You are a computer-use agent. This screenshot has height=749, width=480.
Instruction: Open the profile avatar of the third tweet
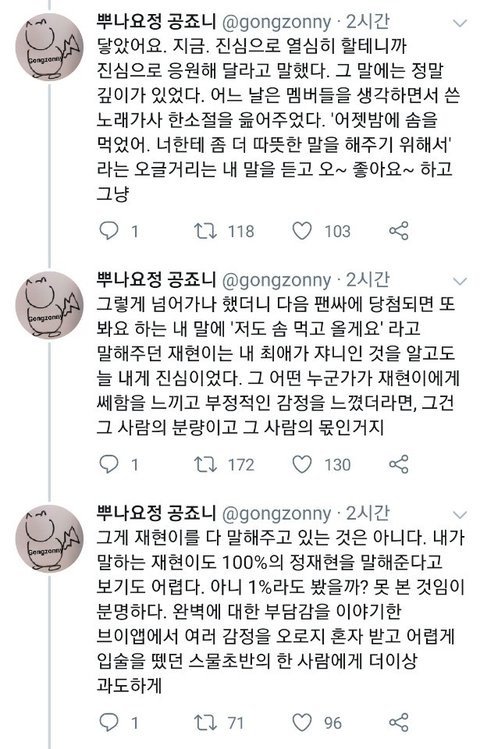pyautogui.click(x=50, y=538)
